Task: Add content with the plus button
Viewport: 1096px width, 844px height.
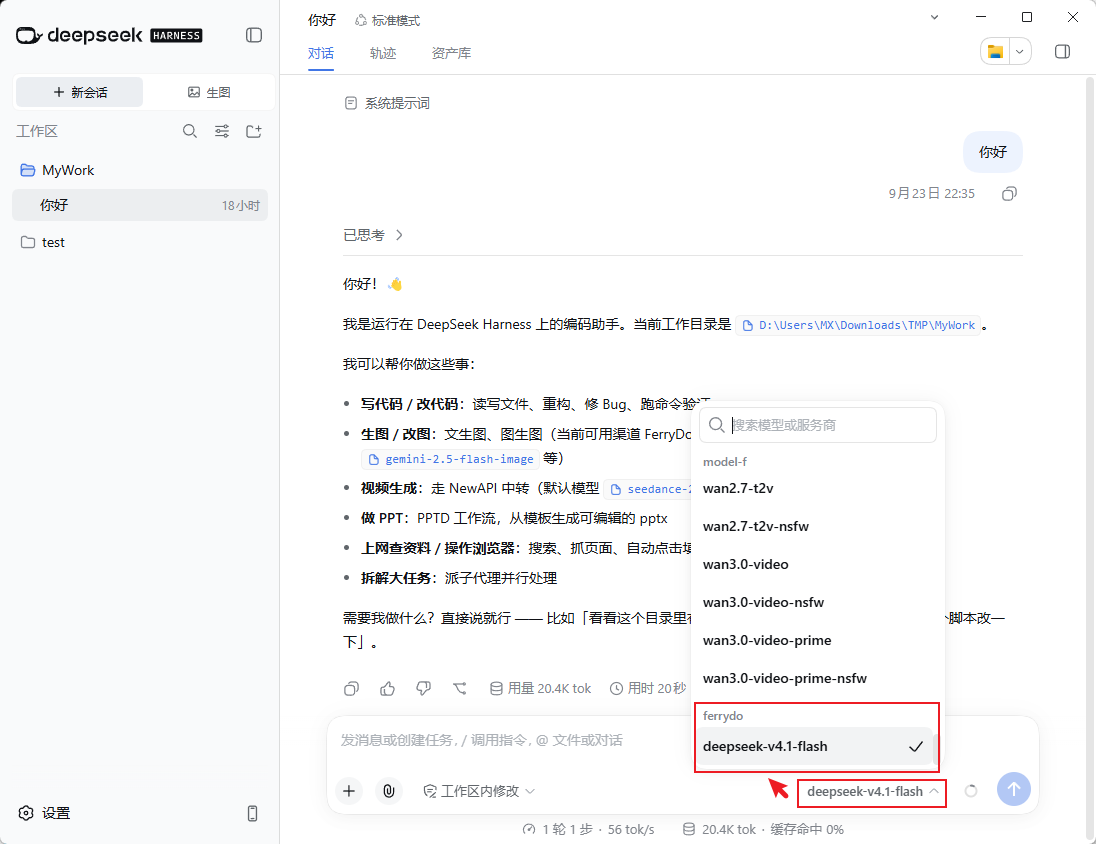Action: tap(349, 791)
